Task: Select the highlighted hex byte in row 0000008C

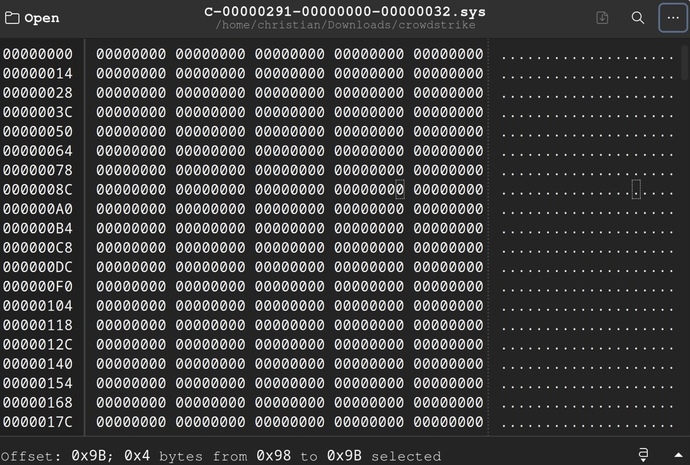Action: [x=400, y=190]
